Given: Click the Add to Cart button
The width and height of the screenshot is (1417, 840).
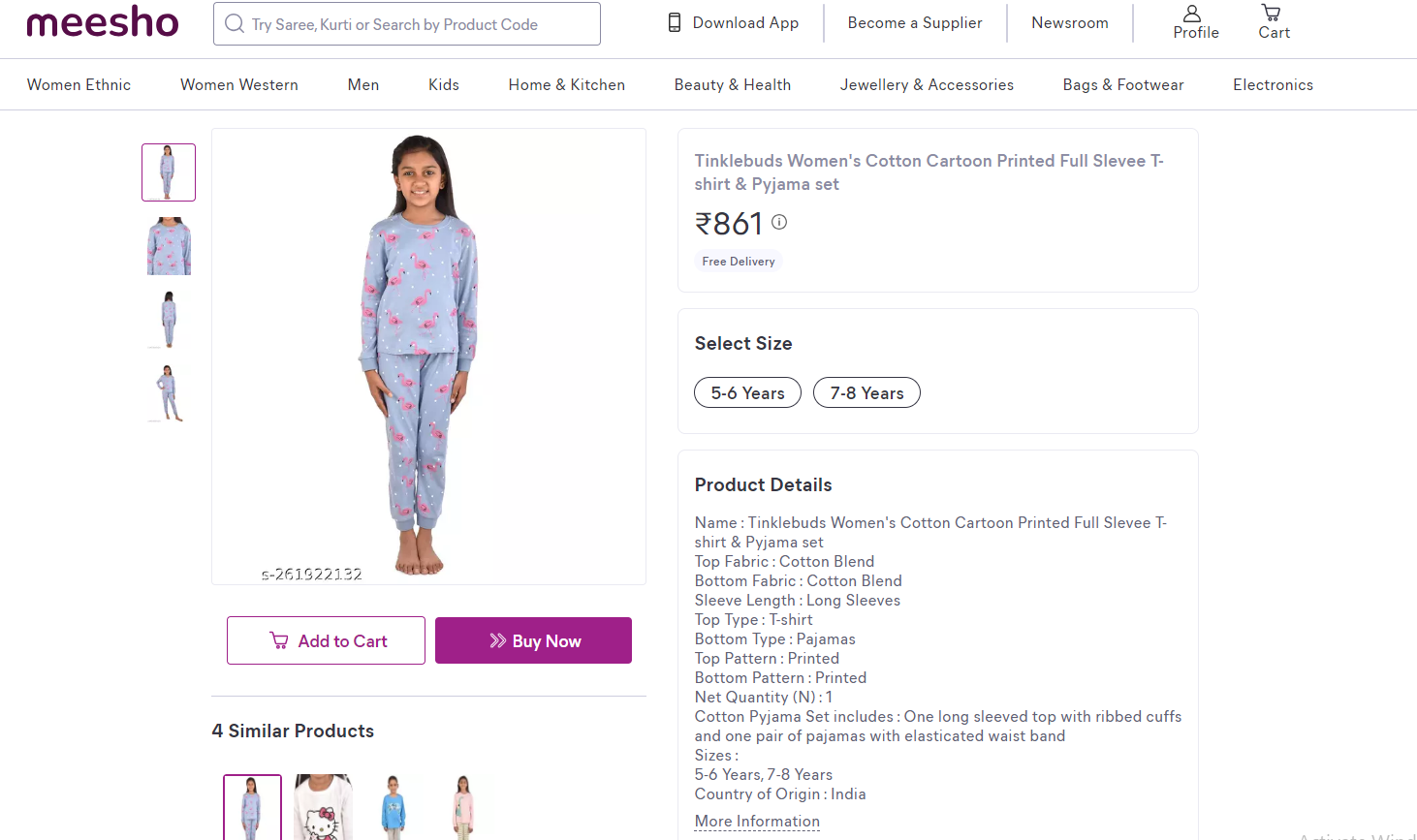Looking at the screenshot, I should point(326,640).
